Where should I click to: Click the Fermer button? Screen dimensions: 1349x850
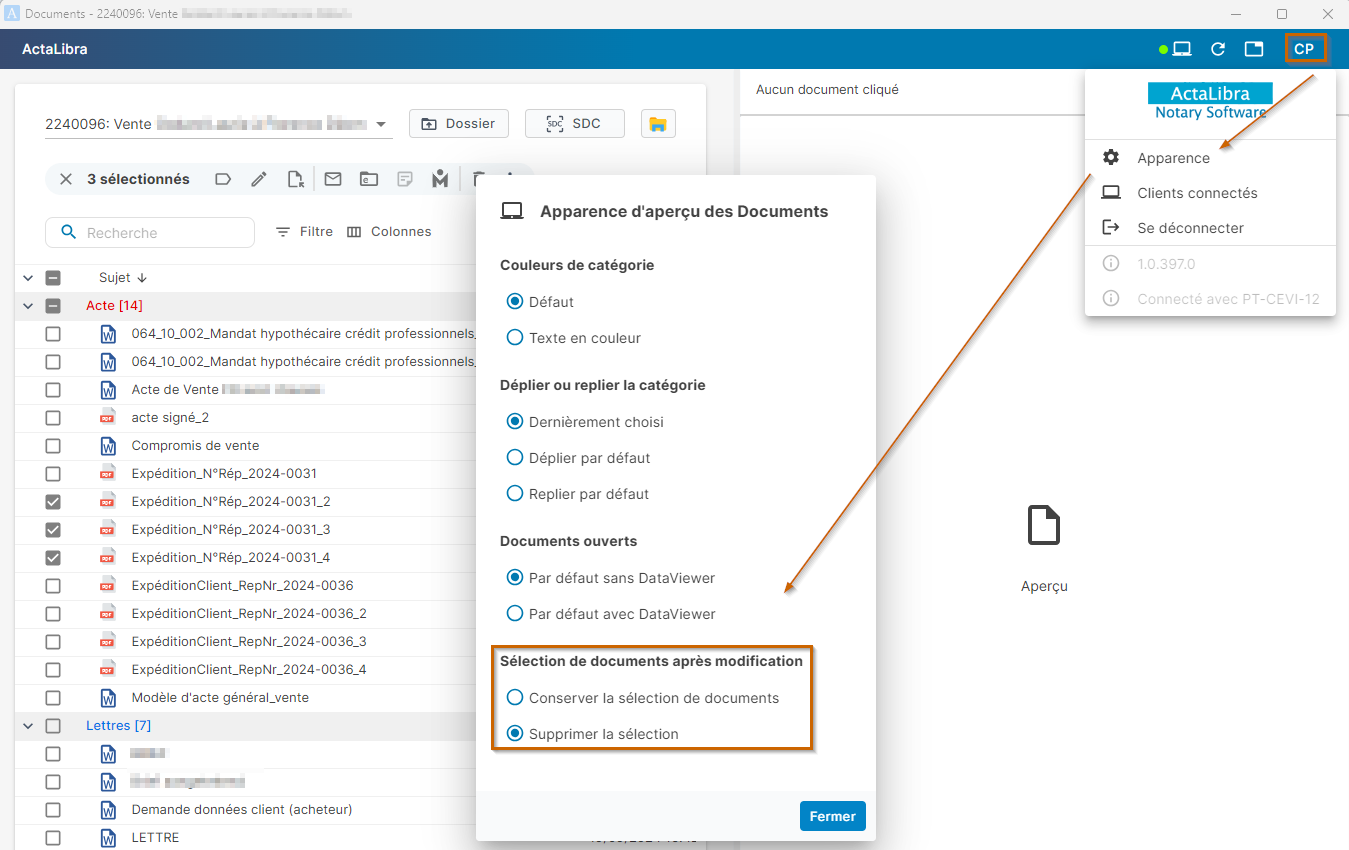(x=833, y=816)
